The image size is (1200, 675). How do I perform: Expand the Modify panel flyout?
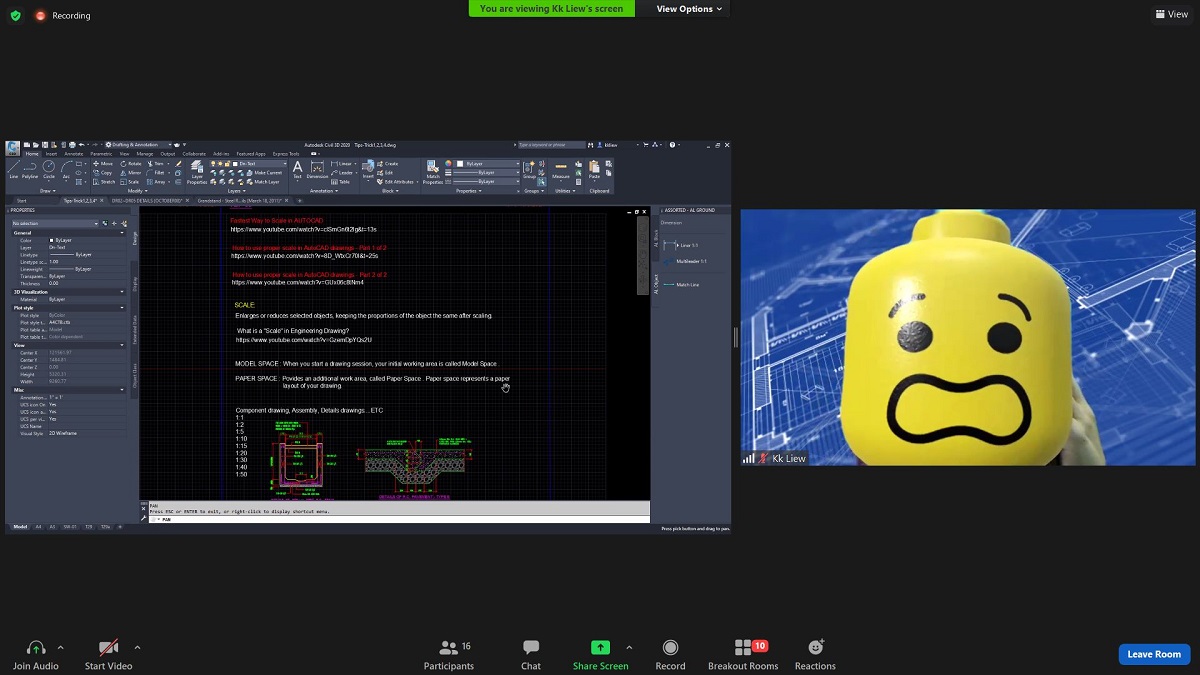coord(138,191)
